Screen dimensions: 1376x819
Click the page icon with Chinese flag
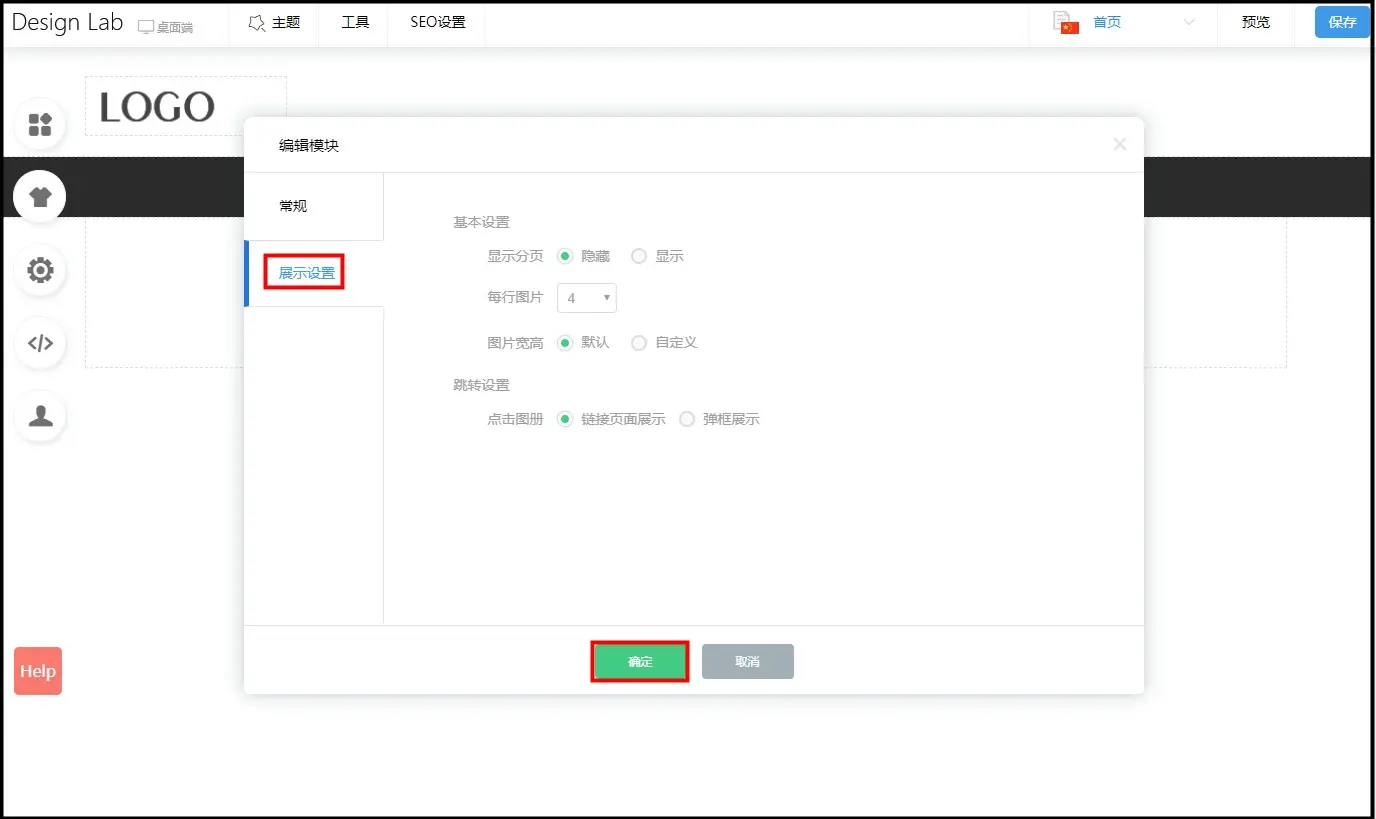point(1066,23)
